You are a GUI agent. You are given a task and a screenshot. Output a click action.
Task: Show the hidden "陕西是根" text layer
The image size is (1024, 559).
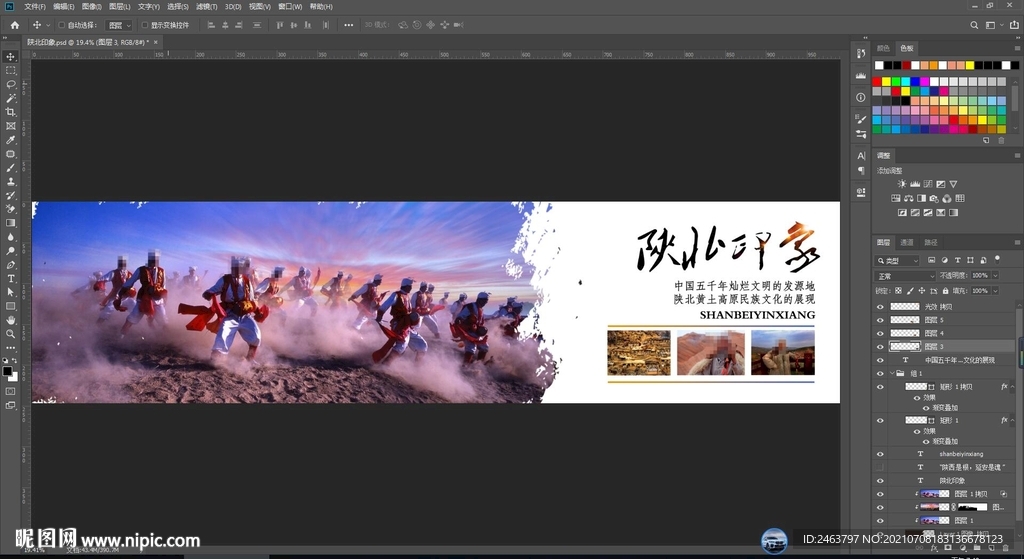coord(880,467)
